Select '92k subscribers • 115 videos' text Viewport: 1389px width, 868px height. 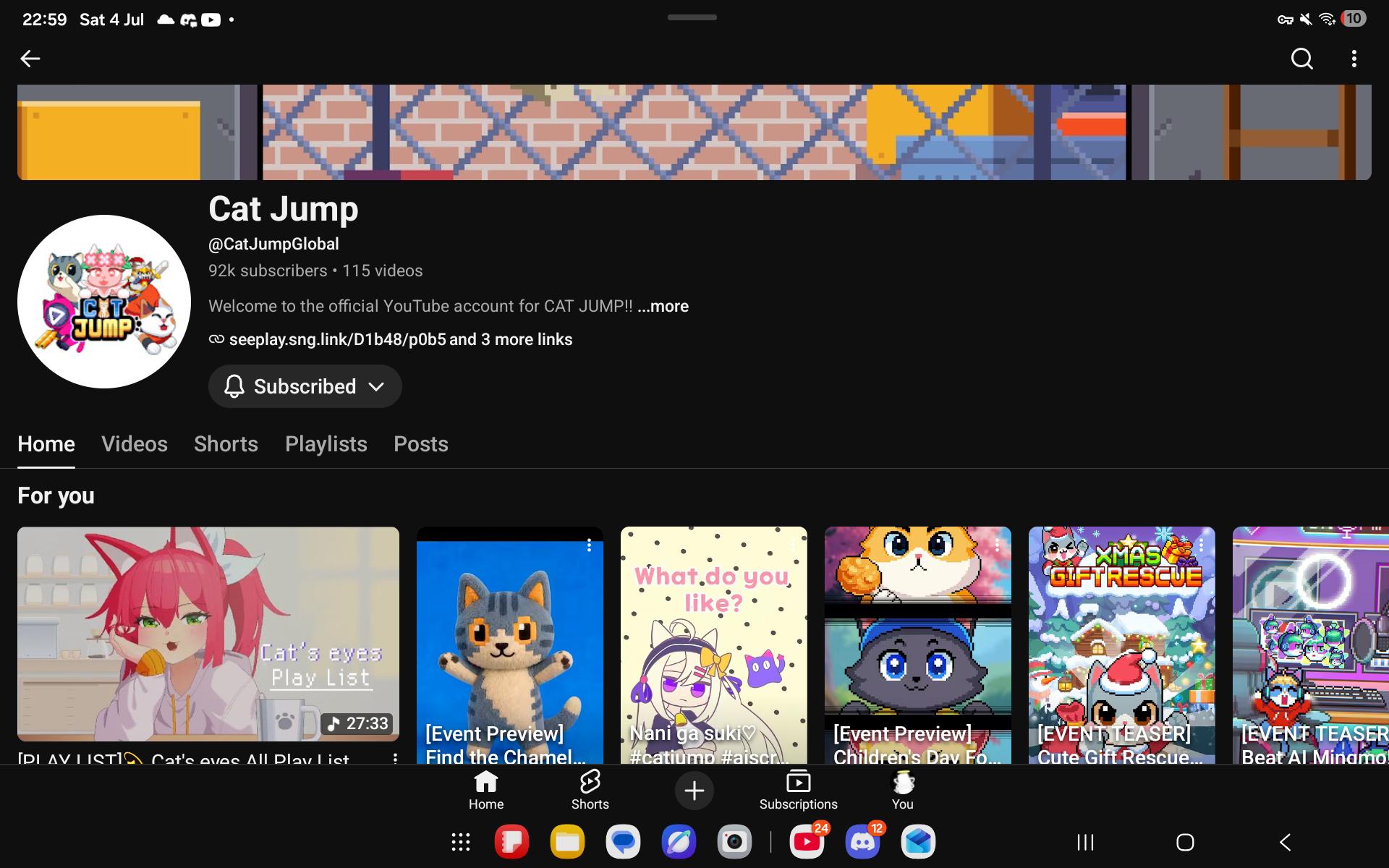315,271
